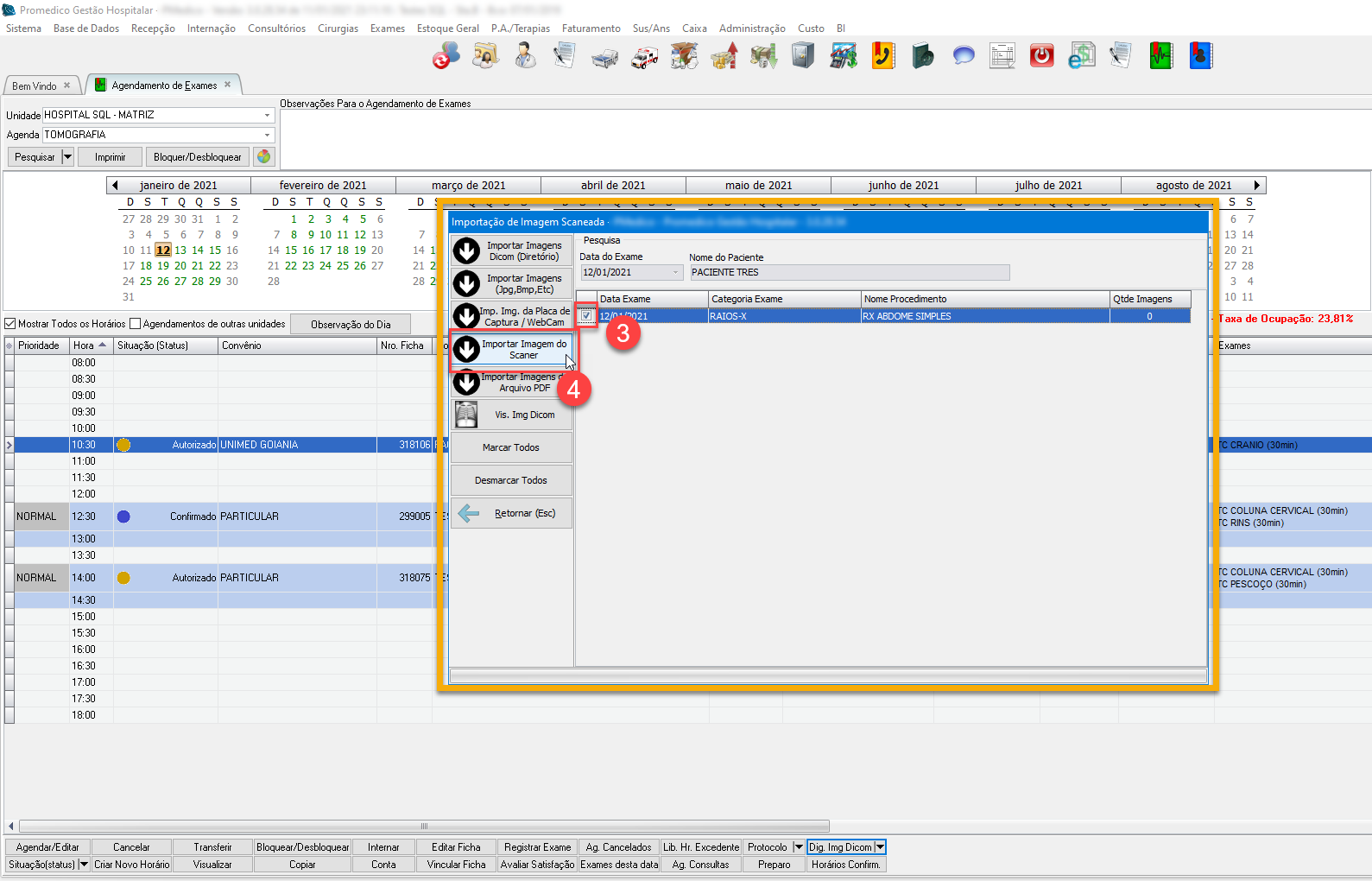Click the ambulance icon in the toolbar

click(x=644, y=57)
